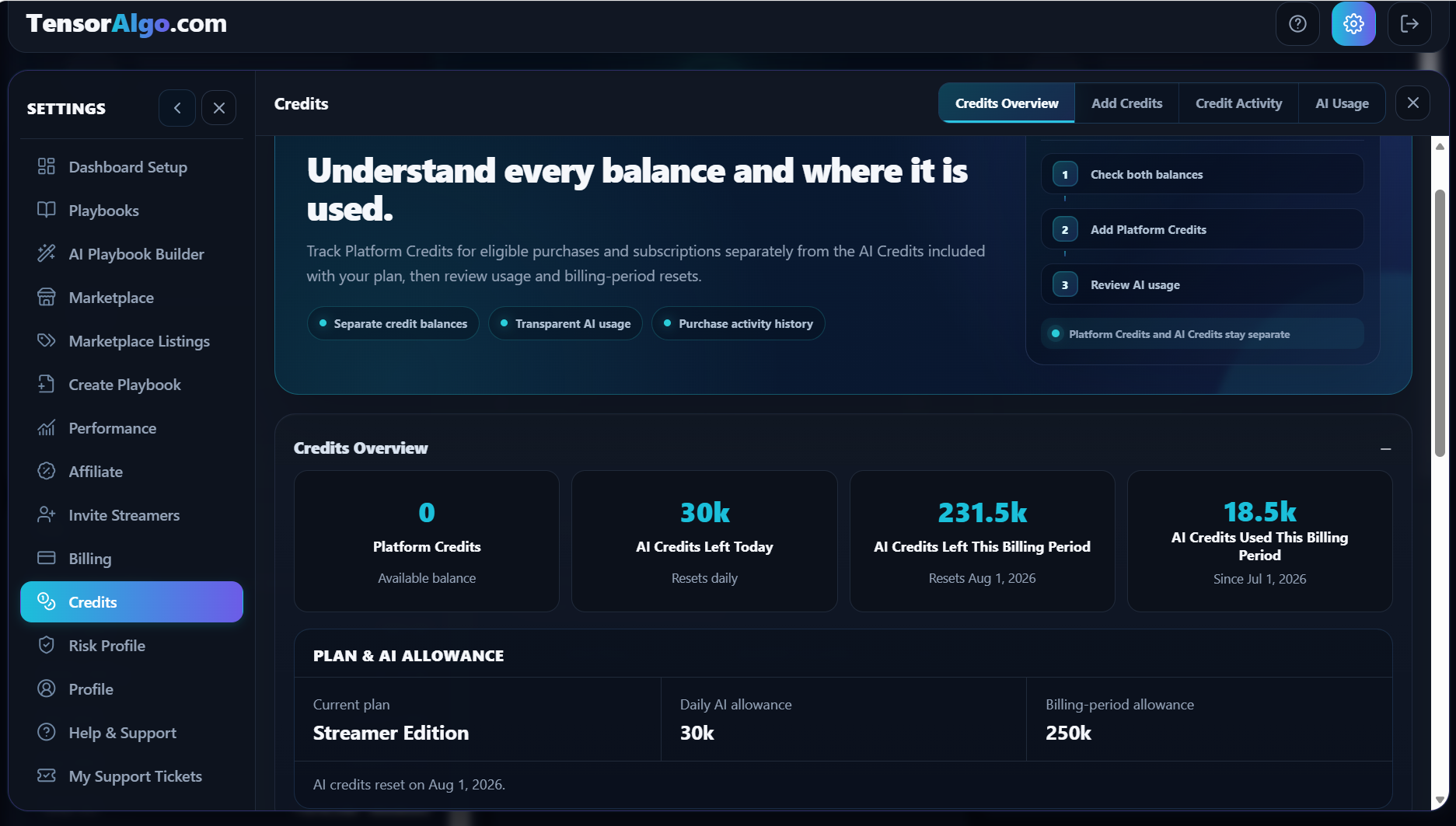The image size is (1456, 826).
Task: Click Separate credit balances pill
Action: [x=393, y=323]
